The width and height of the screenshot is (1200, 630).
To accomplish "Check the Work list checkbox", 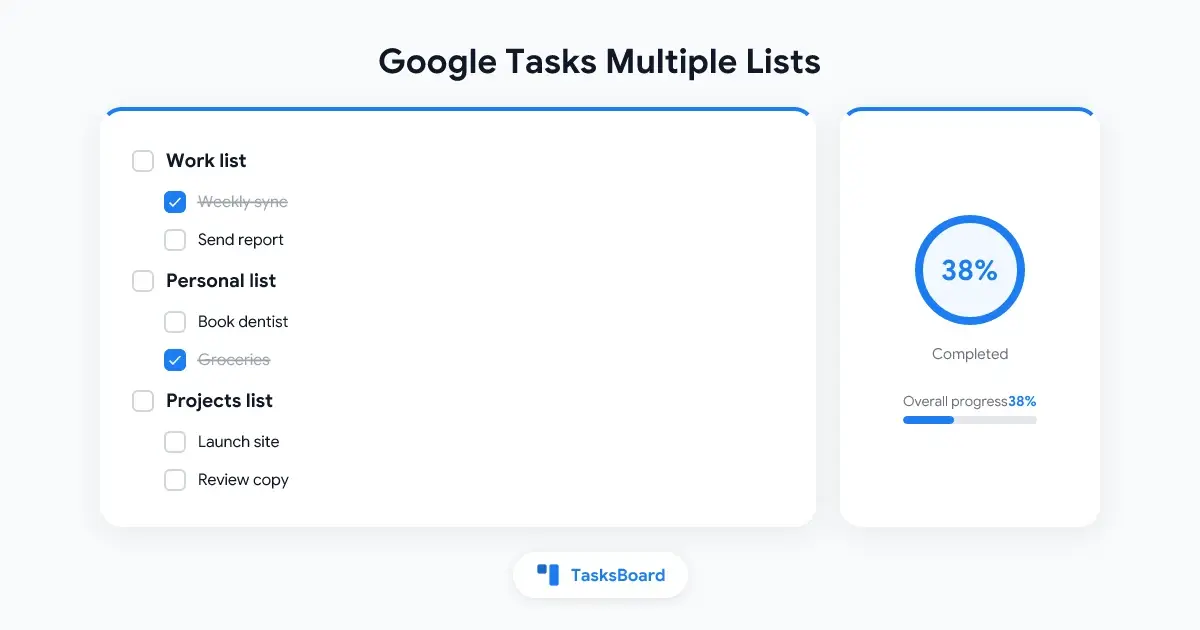I will click(143, 161).
